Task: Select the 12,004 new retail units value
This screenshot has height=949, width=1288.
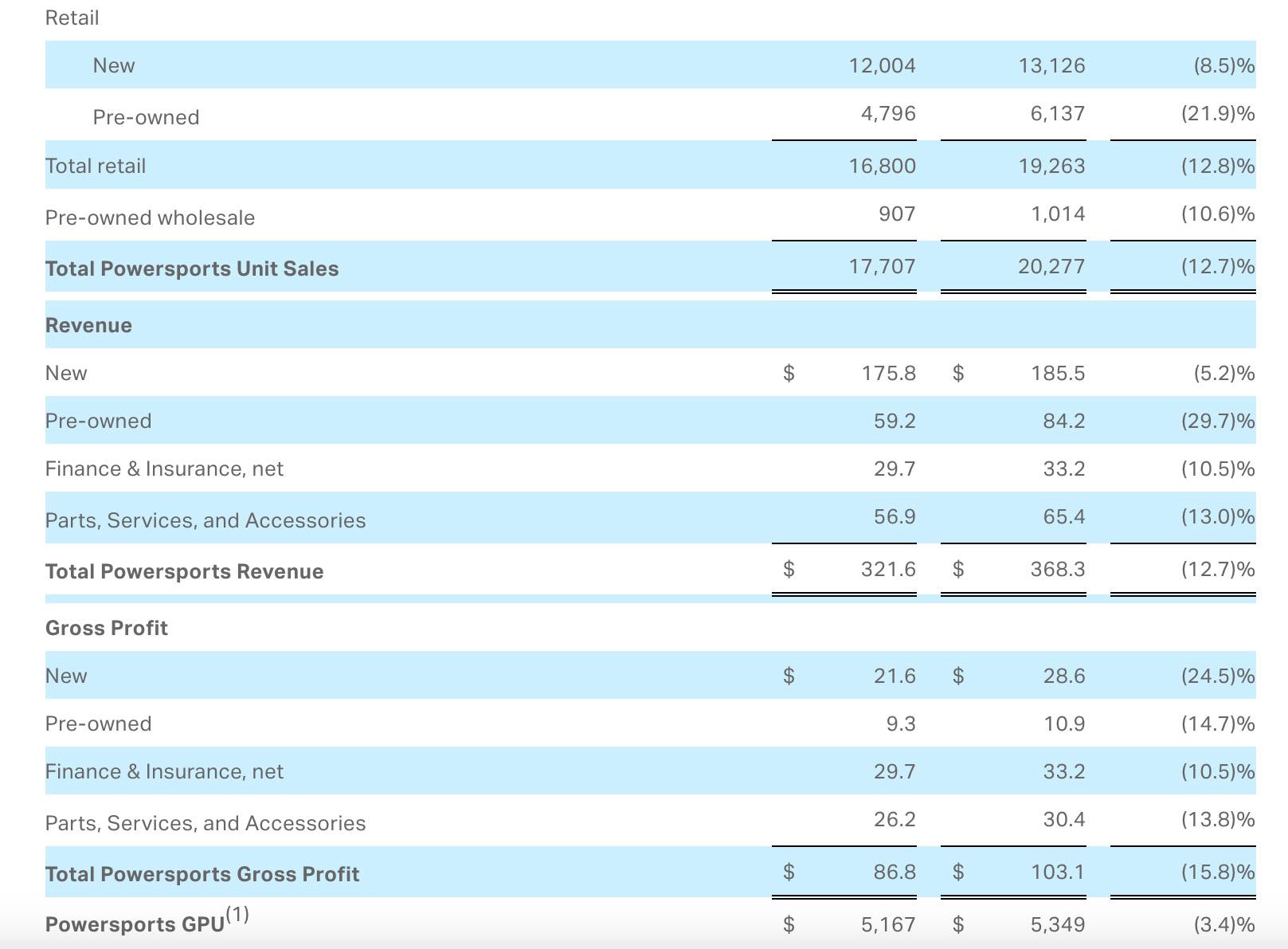Action: pos(883,65)
